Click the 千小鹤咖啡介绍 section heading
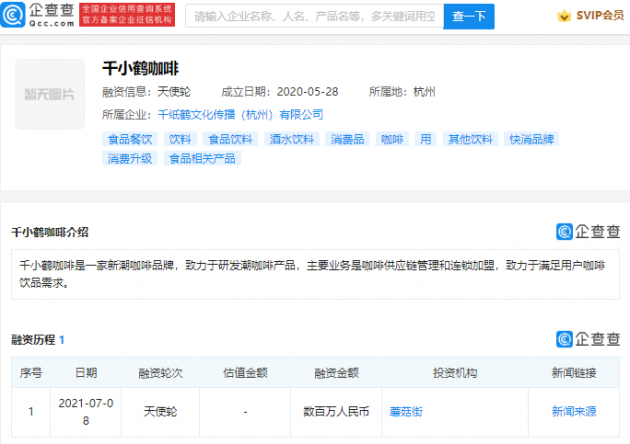 (50, 232)
